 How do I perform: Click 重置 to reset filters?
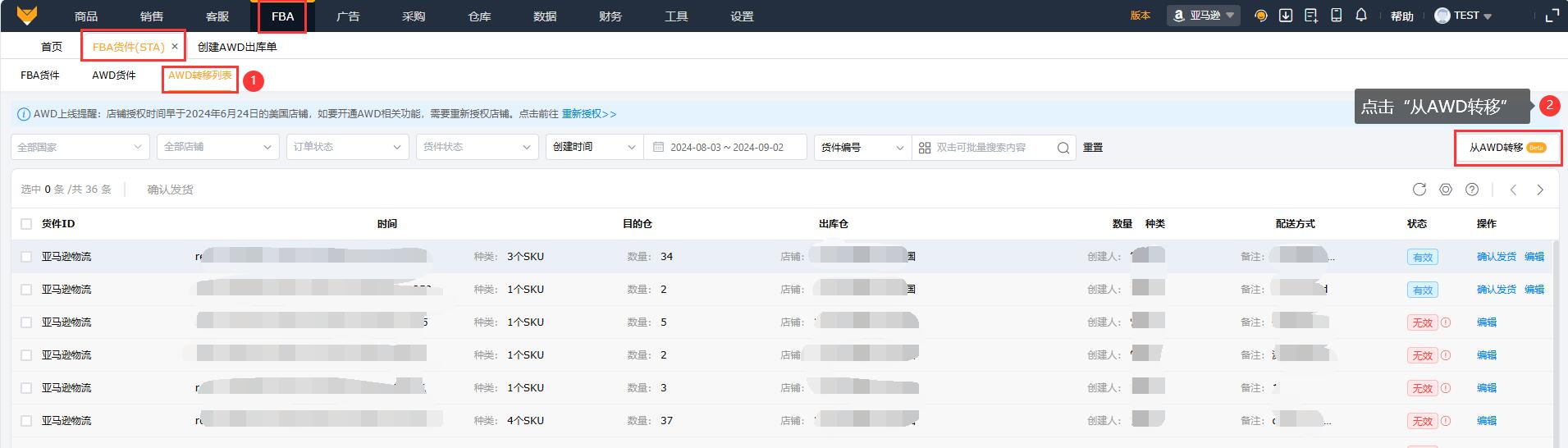pos(1093,148)
